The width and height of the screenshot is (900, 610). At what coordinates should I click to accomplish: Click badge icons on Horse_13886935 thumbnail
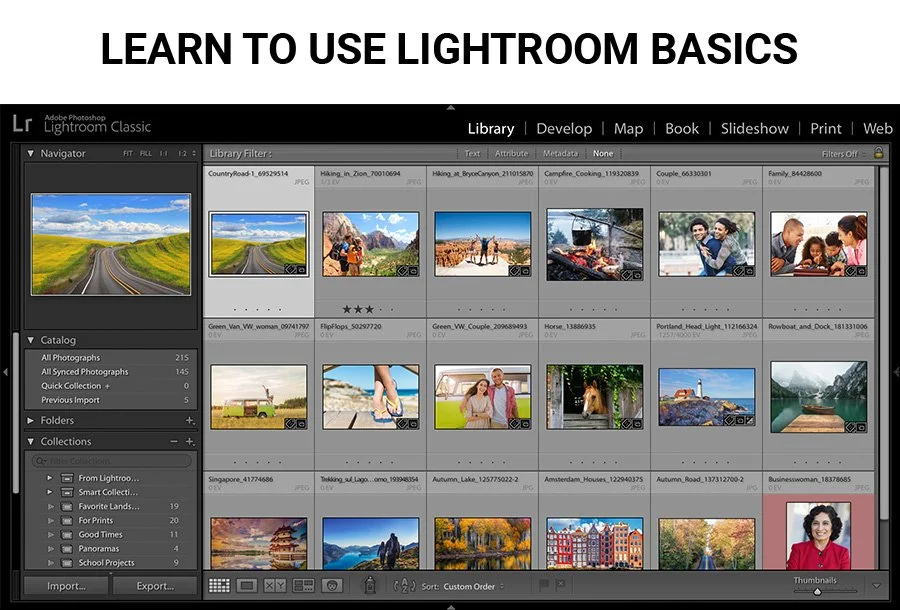pos(631,423)
